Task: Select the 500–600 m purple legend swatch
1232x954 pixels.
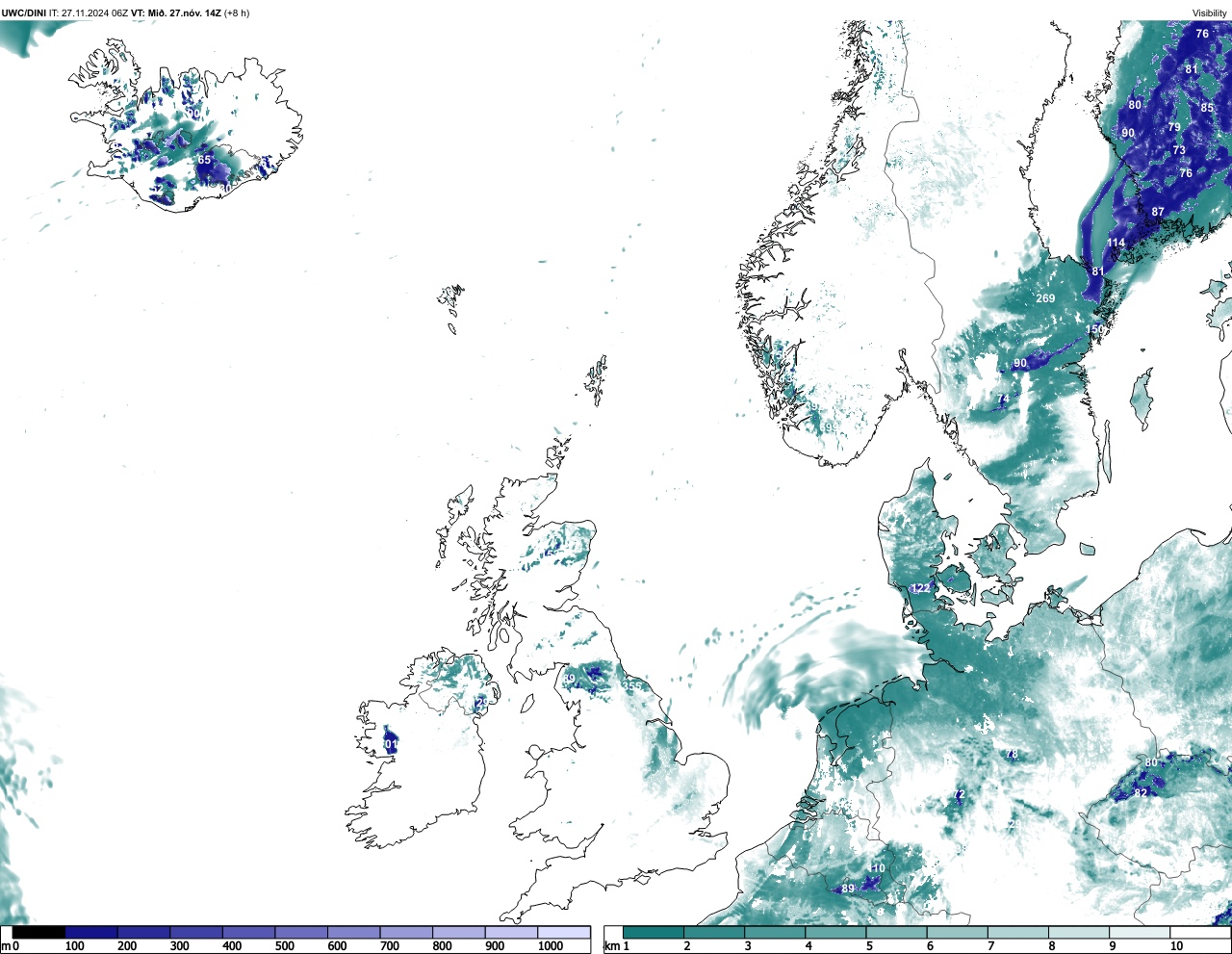Action: pos(301,932)
